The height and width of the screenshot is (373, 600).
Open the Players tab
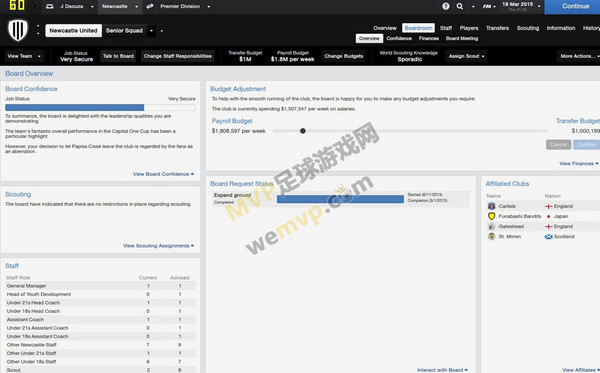469,28
